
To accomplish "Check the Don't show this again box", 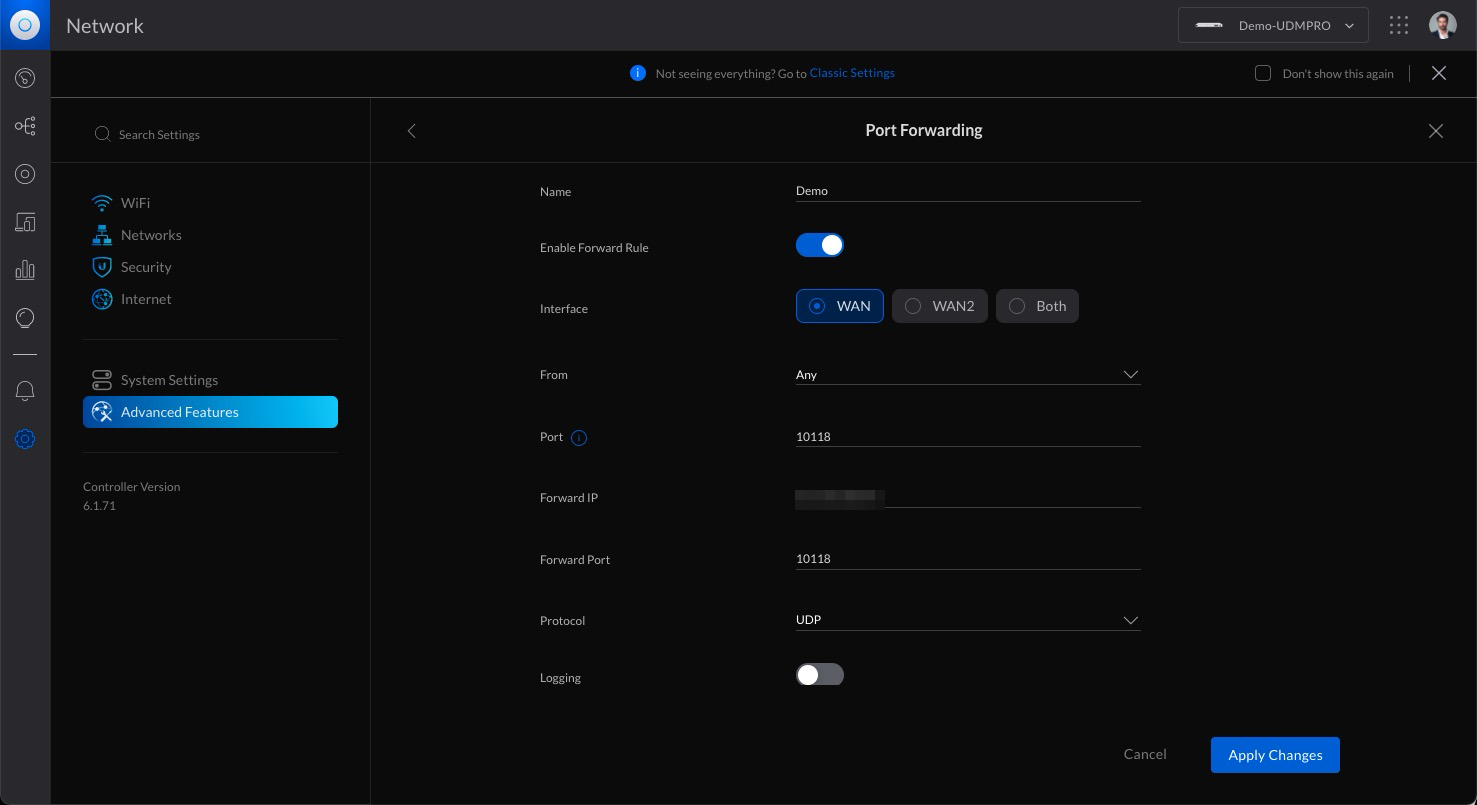I will pyautogui.click(x=1263, y=73).
